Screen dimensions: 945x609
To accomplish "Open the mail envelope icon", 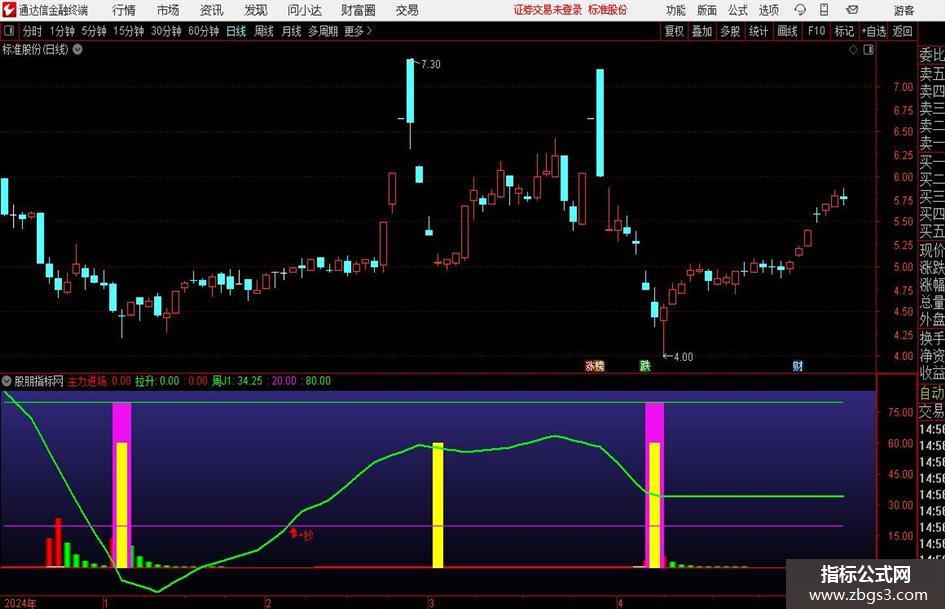I will pos(852,10).
